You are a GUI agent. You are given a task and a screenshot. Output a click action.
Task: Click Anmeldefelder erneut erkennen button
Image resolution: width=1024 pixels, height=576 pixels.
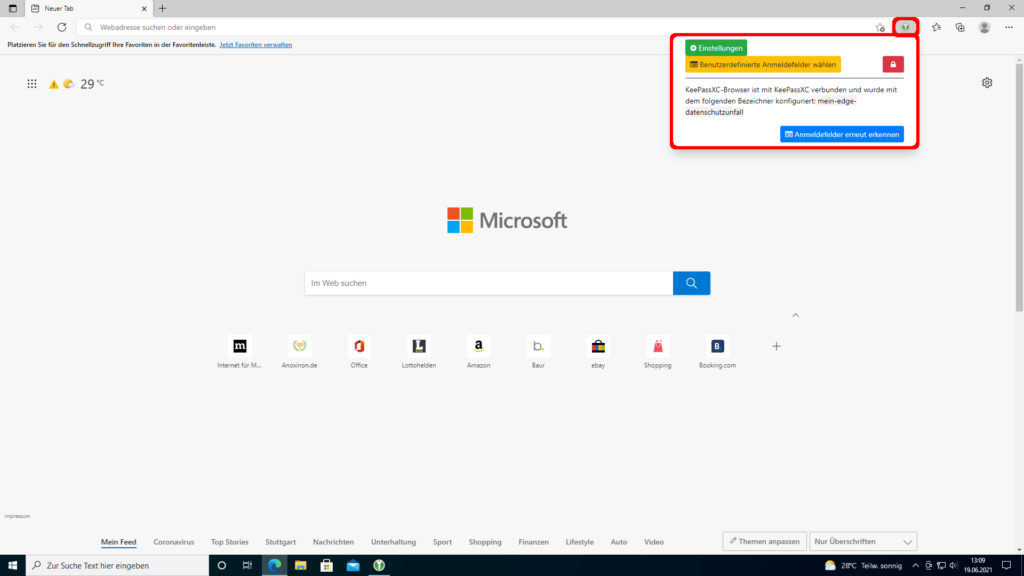(x=842, y=134)
